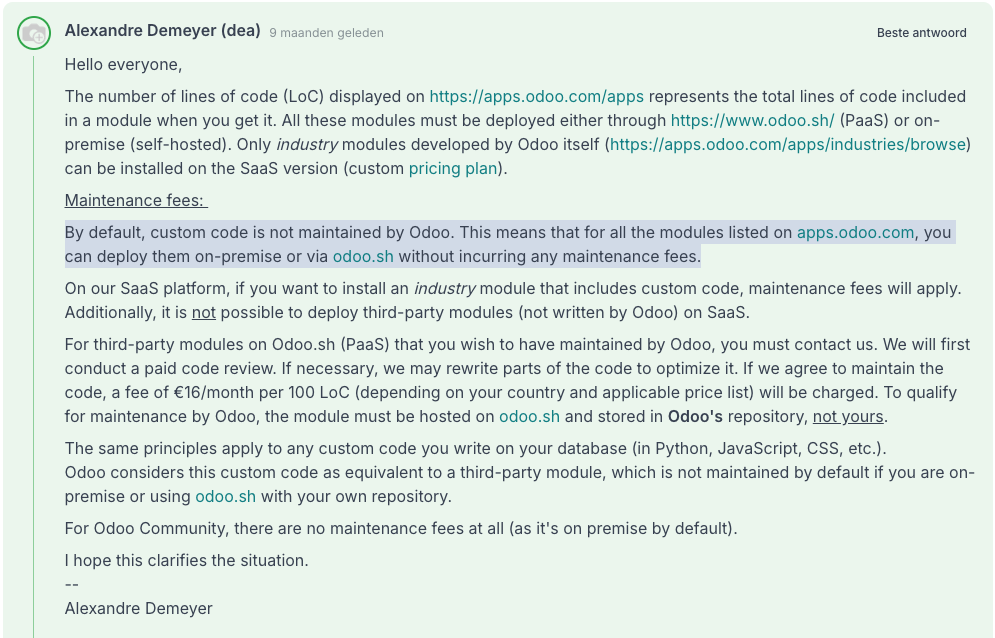The image size is (995, 638).
Task: Click the 'I hope this clarifies' sentence
Action: (x=186, y=561)
